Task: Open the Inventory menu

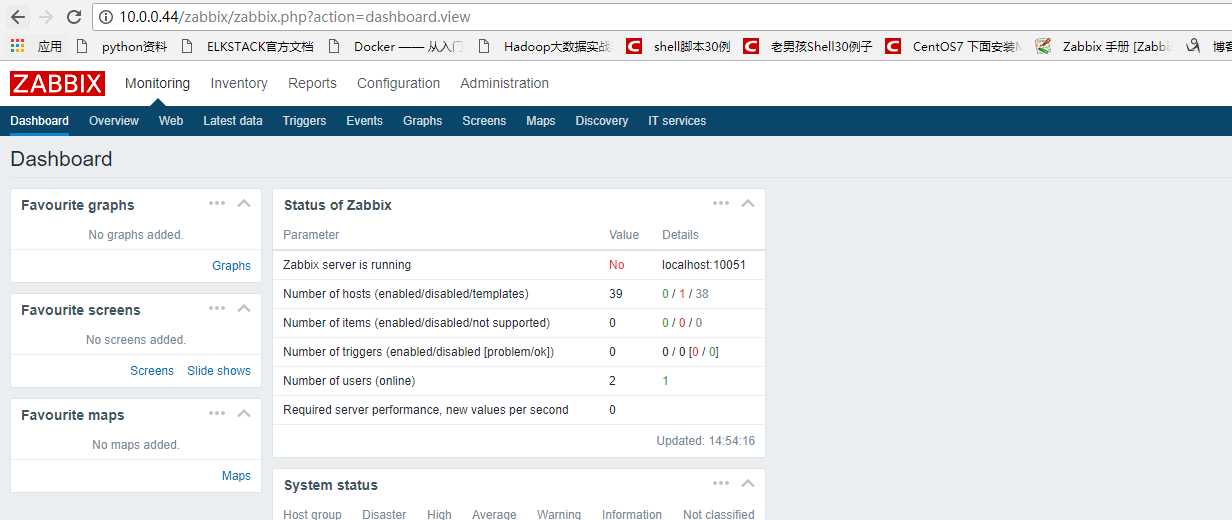Action: 239,83
